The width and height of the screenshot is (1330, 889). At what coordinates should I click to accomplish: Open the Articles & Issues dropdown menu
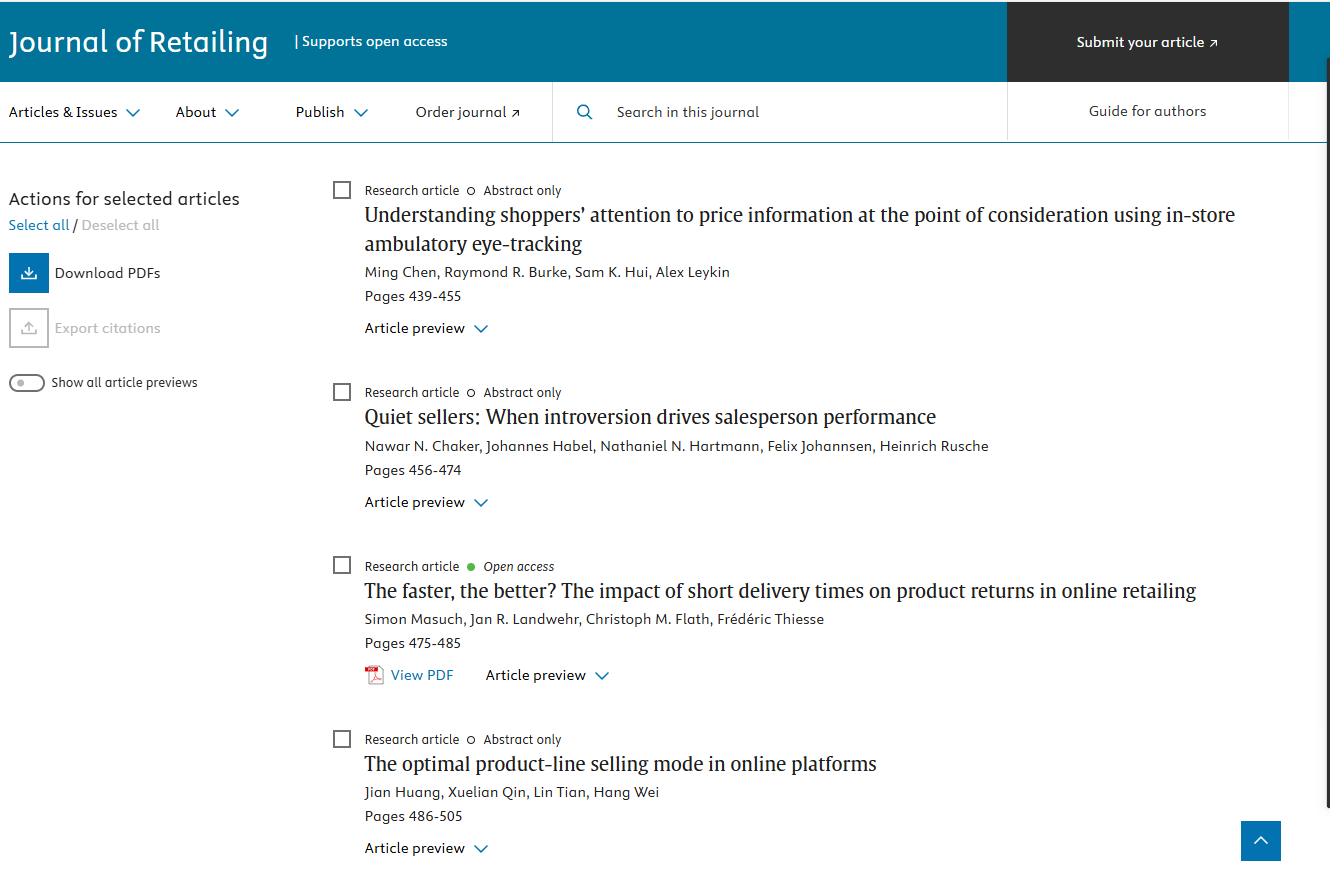[x=74, y=112]
